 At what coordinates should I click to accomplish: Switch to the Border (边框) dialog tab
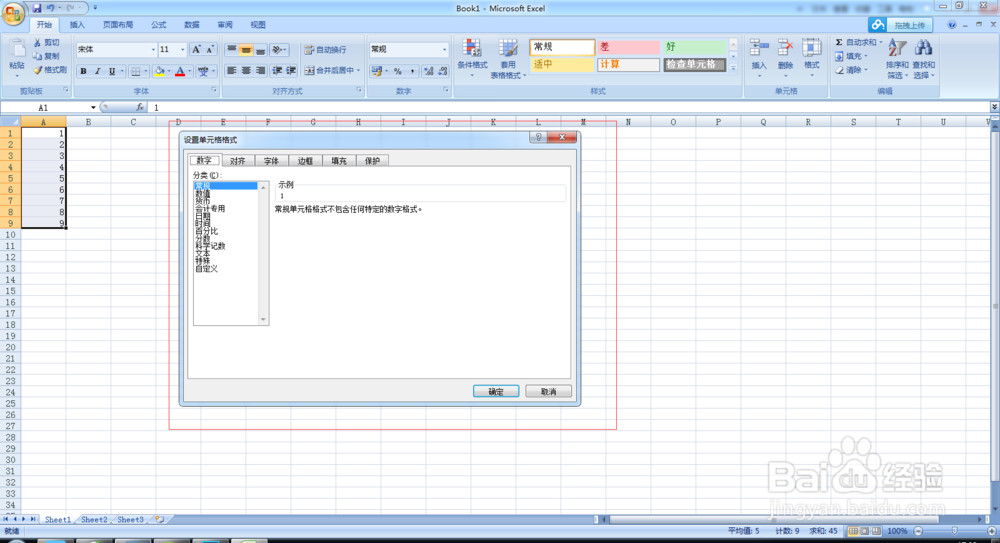pyautogui.click(x=305, y=161)
